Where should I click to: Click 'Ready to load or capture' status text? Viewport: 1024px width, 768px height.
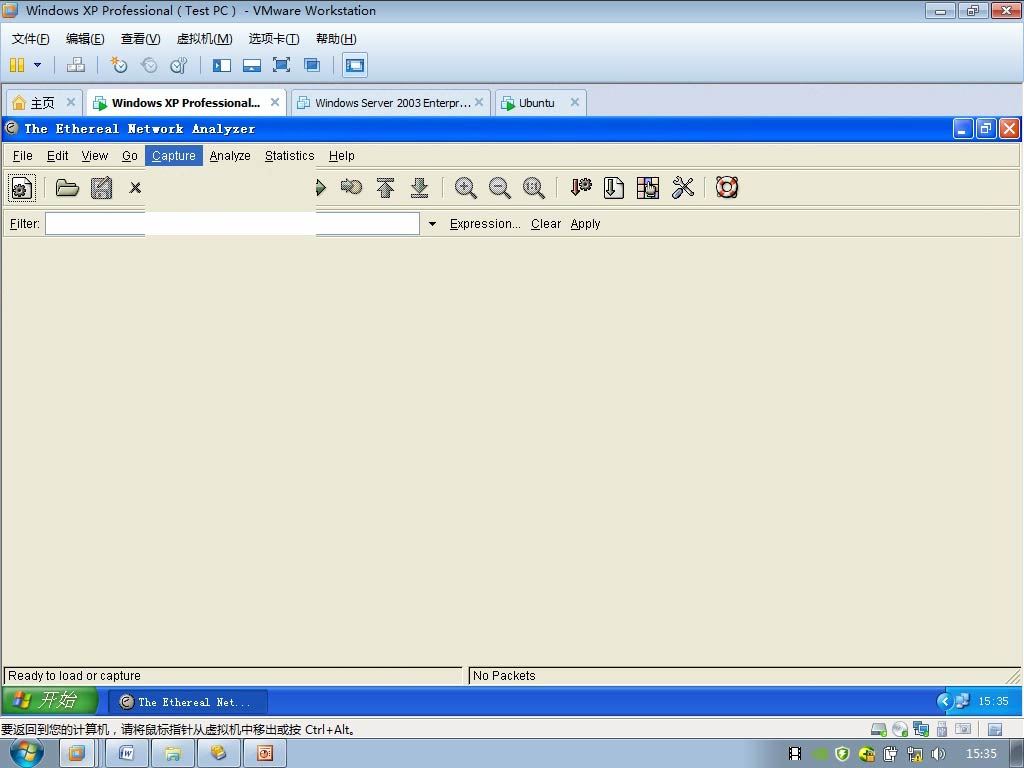(74, 676)
